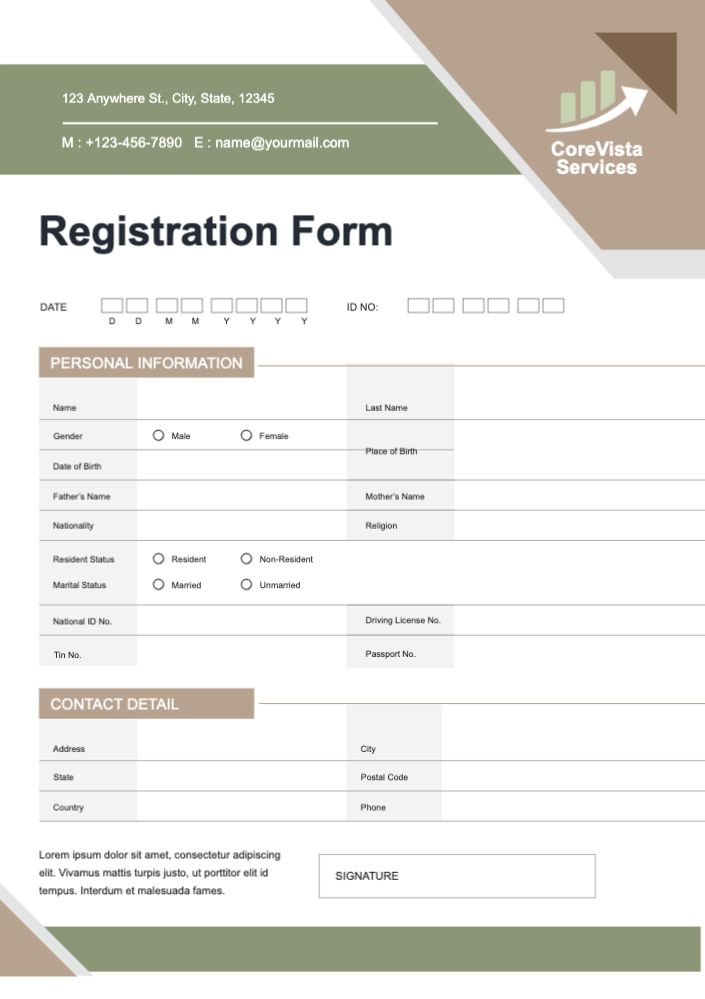
Task: Mark Married marital status option
Action: [x=159, y=585]
